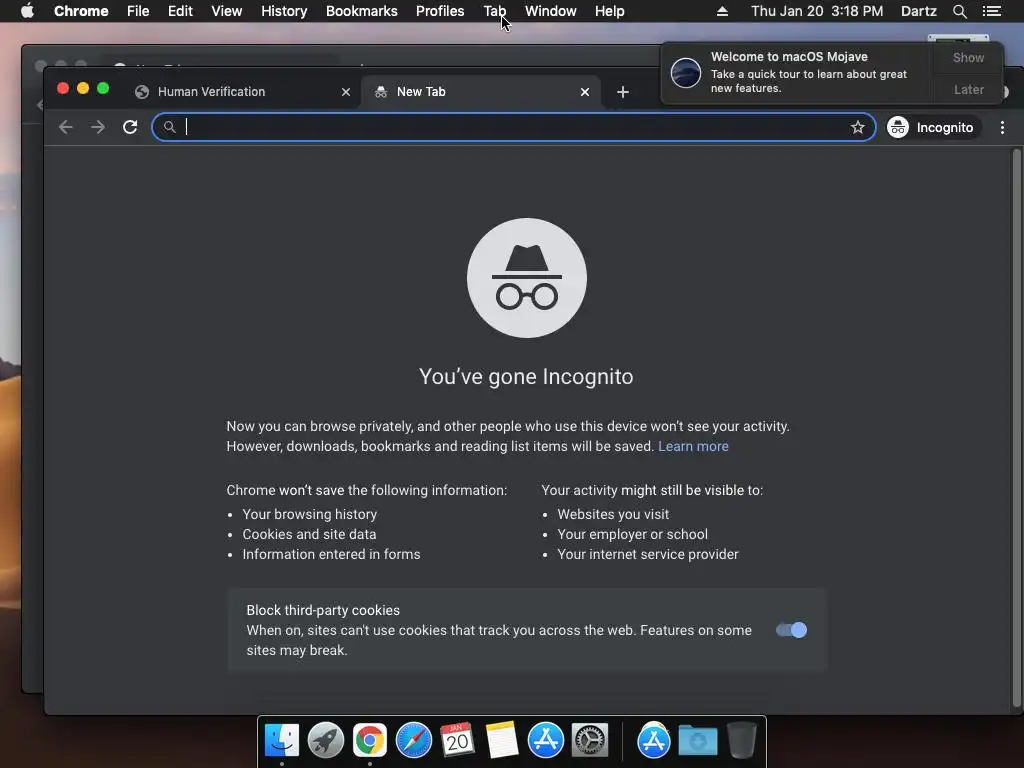Click the "Your browsing history" bullet
1024x768 pixels.
310,515
